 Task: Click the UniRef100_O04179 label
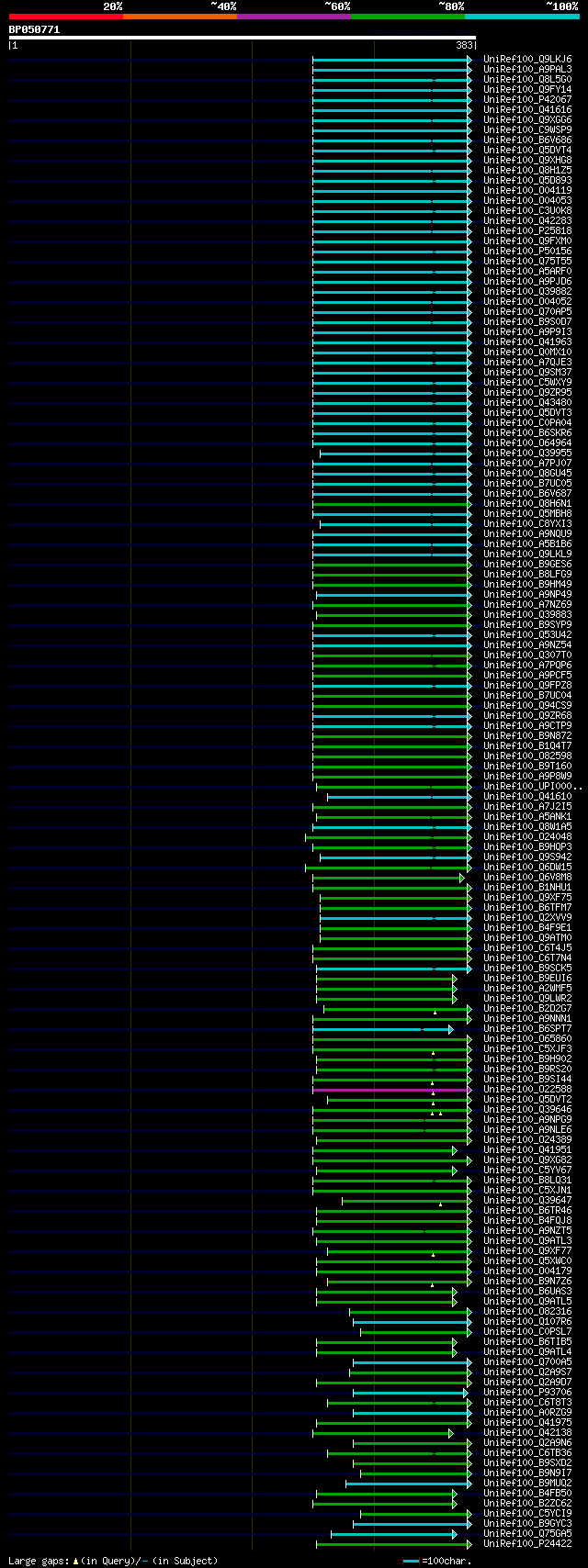(527, 1271)
